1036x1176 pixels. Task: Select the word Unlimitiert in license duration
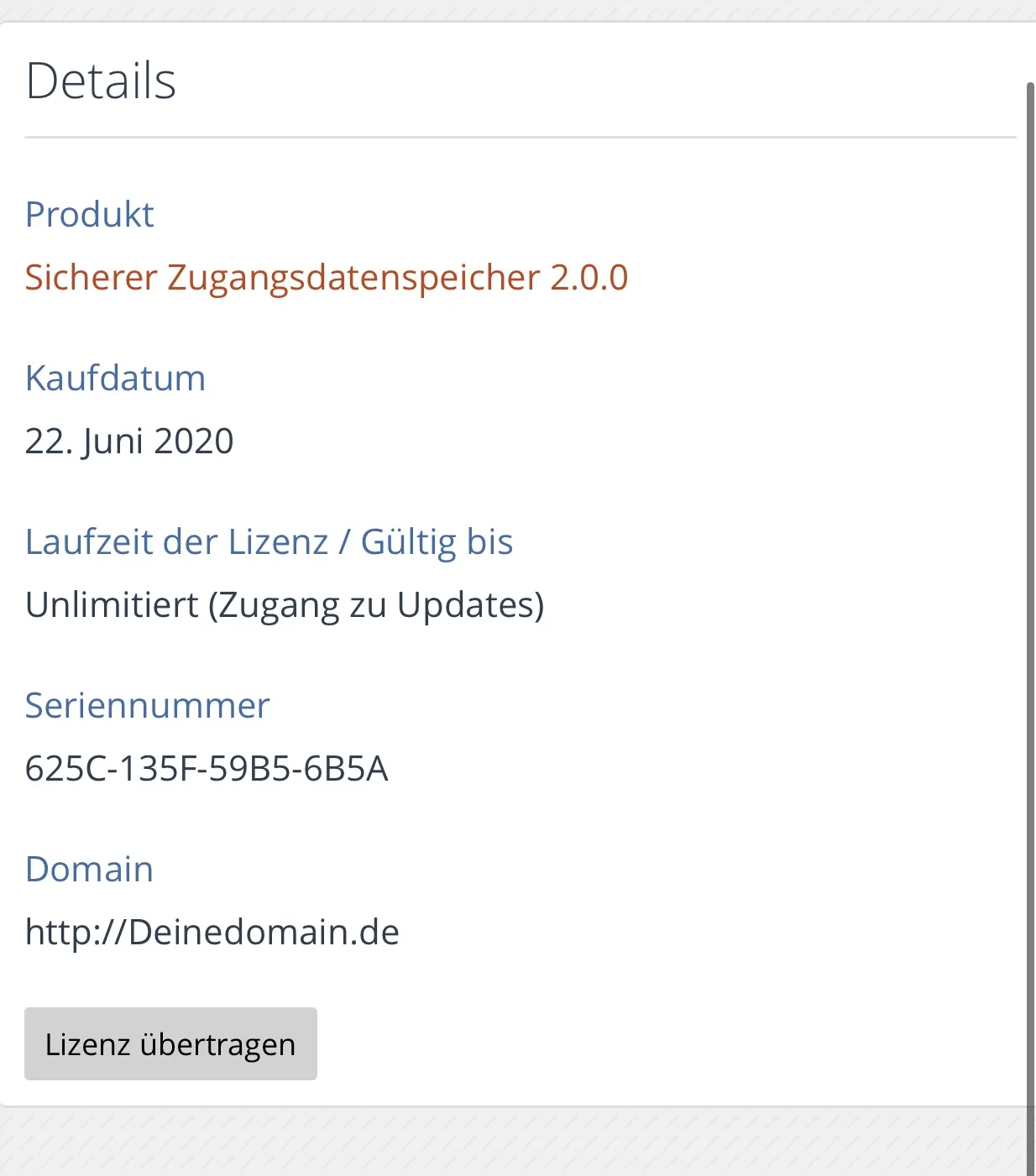[x=112, y=605]
